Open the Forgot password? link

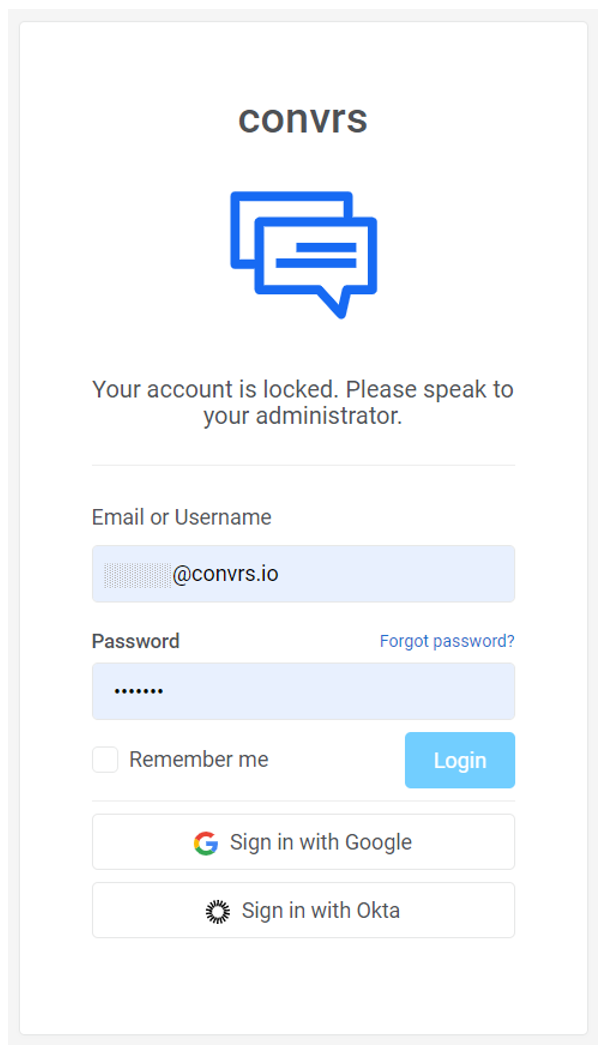tap(447, 641)
